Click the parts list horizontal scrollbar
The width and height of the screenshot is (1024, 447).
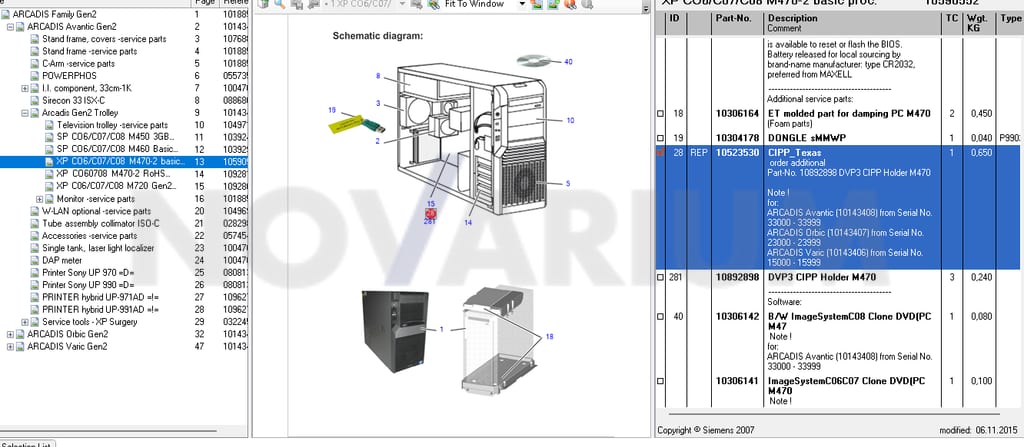835,414
